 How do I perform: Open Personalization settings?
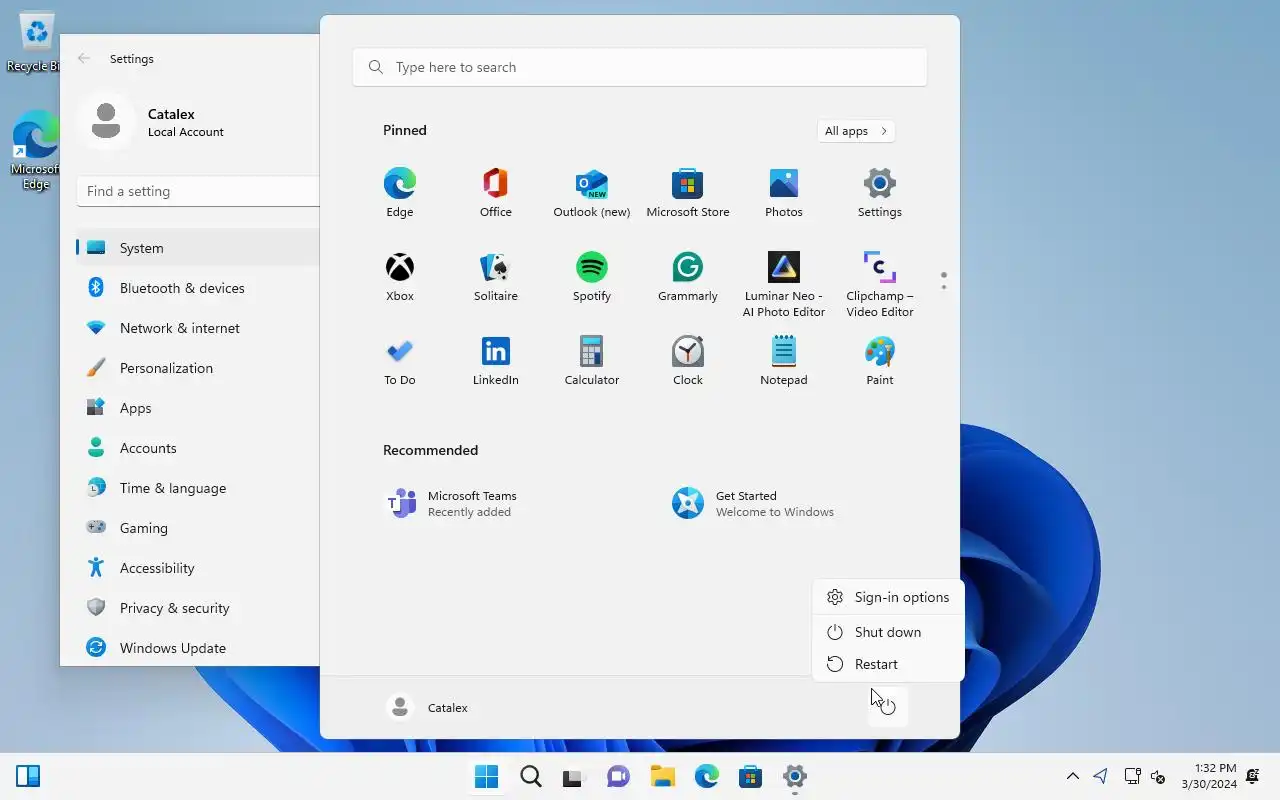198,368
